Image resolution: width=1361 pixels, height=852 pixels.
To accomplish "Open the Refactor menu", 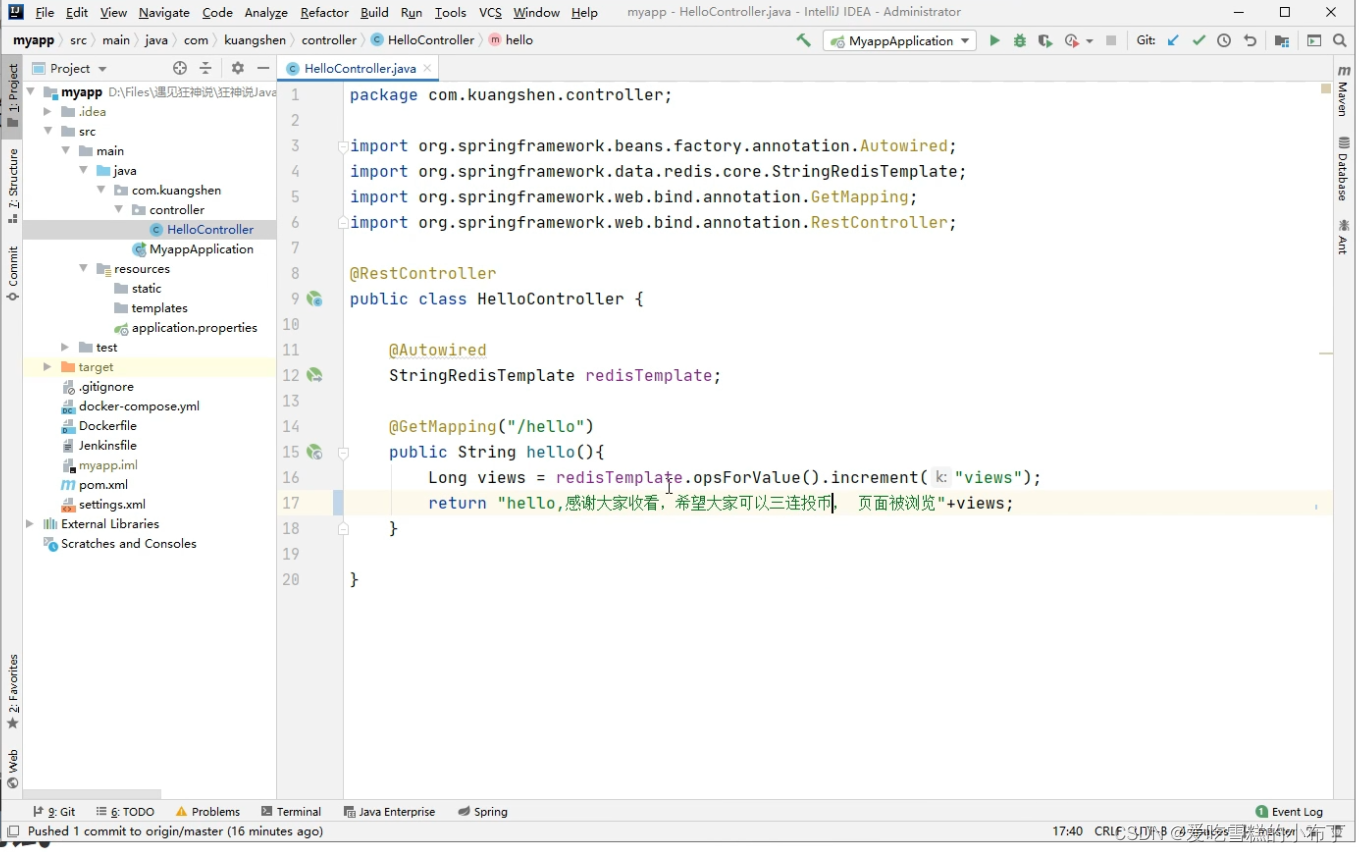I will [325, 12].
